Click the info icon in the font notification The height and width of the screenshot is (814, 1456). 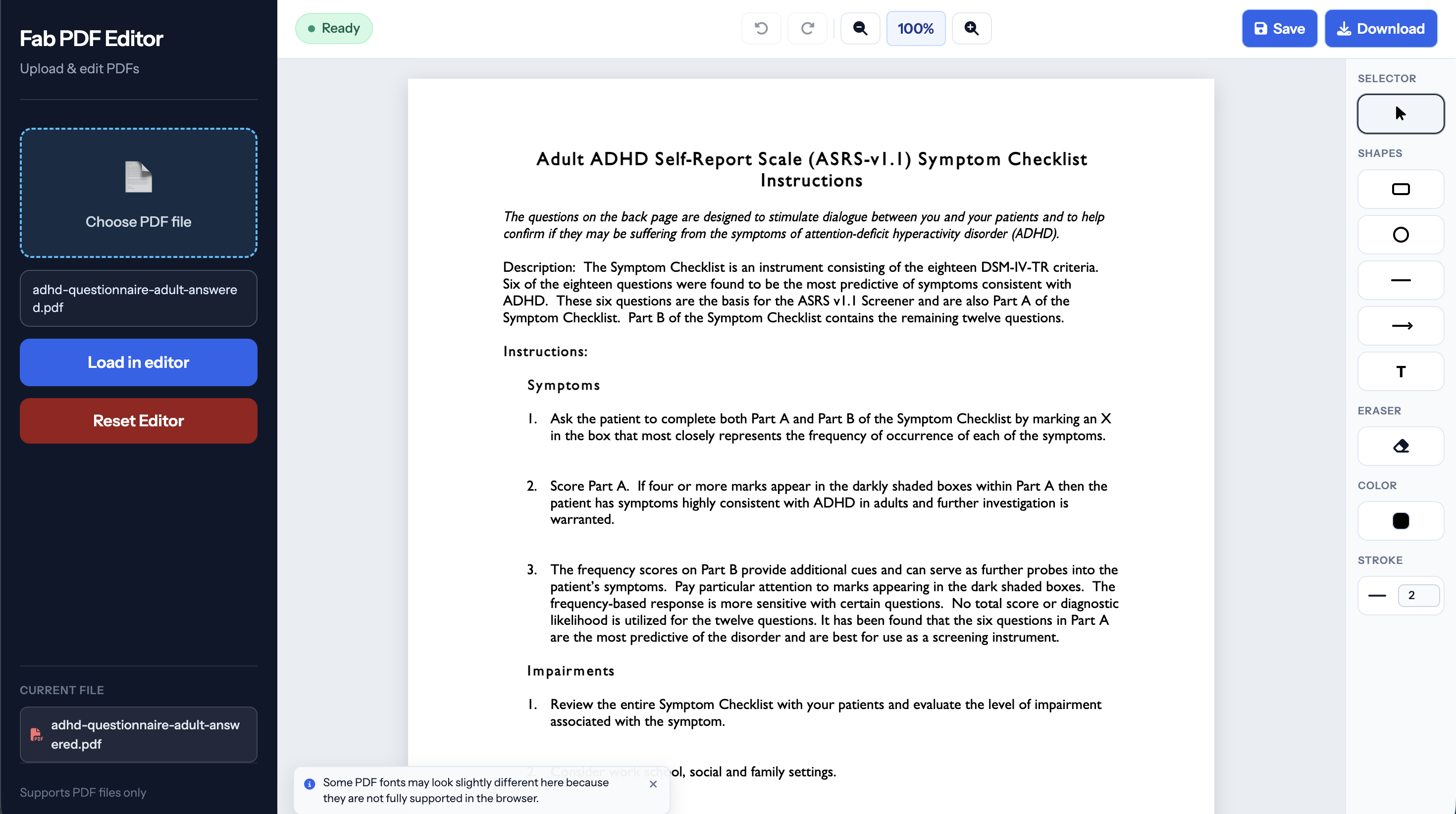tap(309, 784)
